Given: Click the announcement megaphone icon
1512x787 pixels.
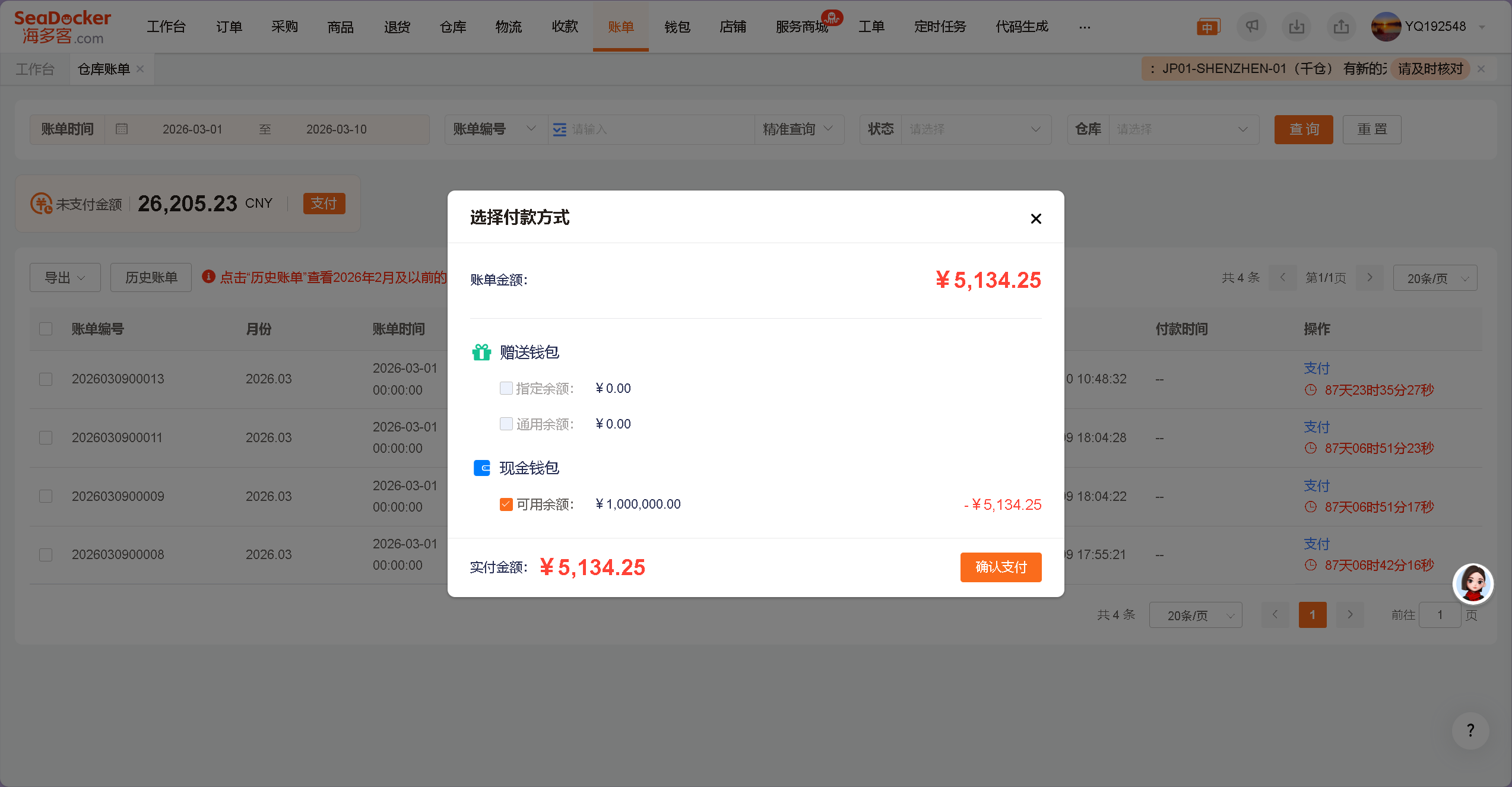Looking at the screenshot, I should (x=1251, y=27).
